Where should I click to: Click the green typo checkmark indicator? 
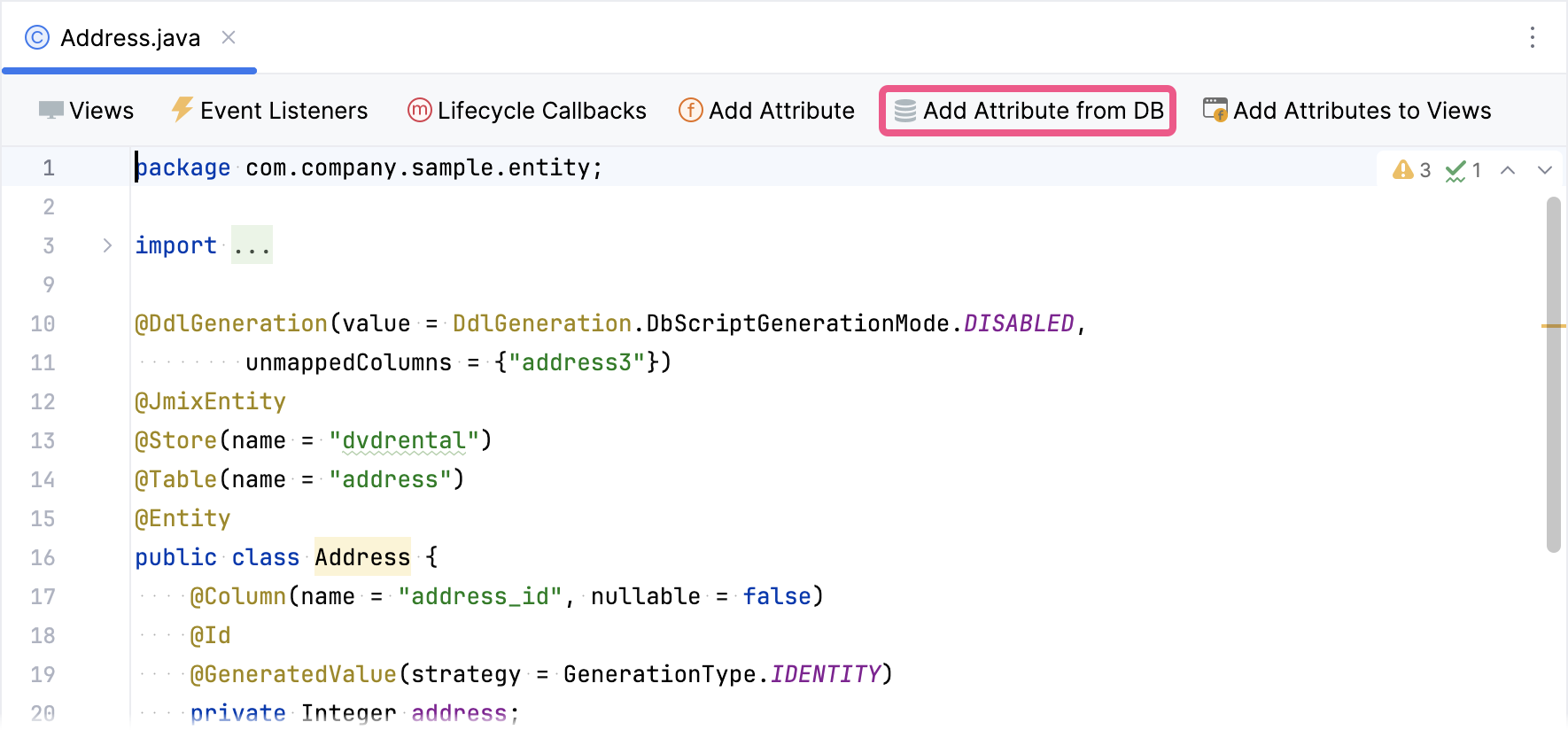click(x=1463, y=170)
